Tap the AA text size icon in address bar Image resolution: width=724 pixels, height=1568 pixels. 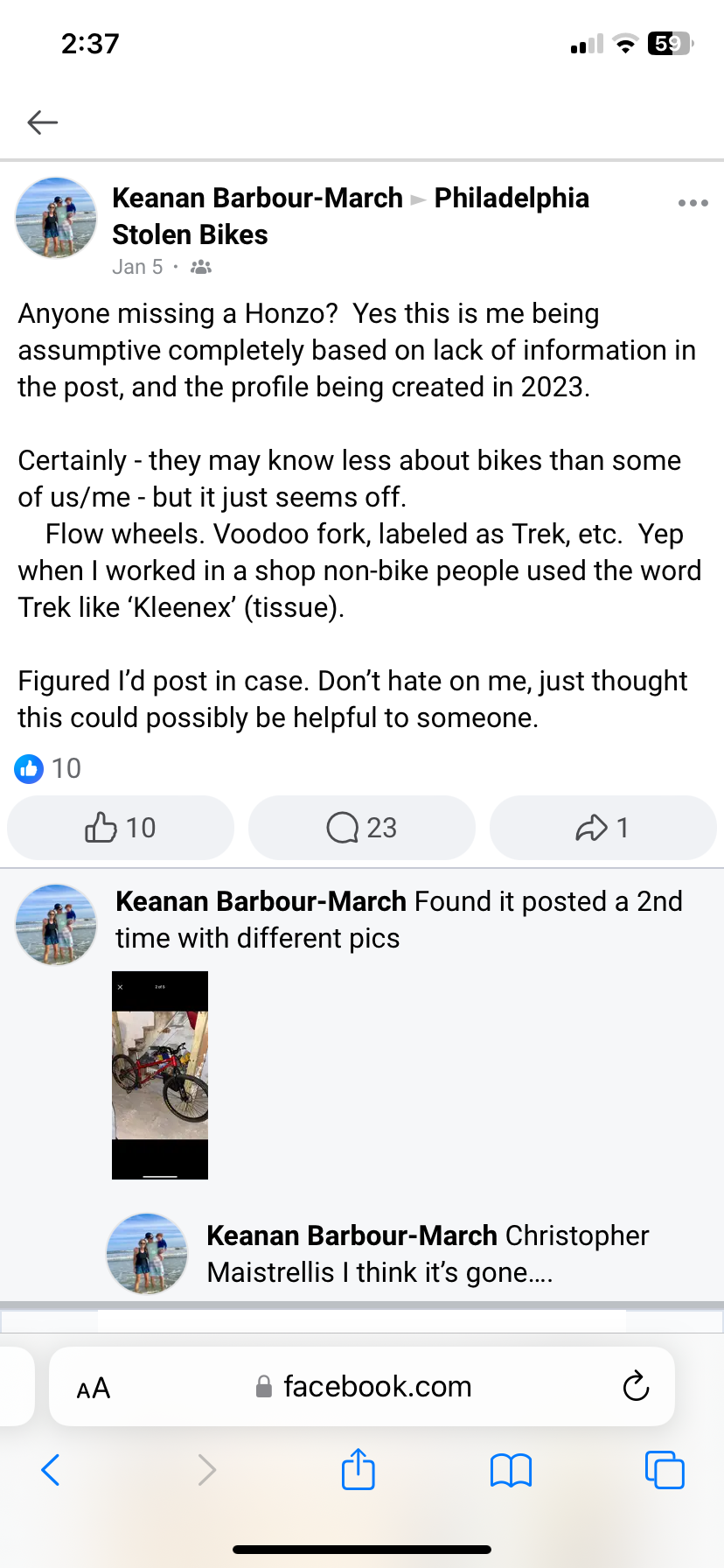click(92, 1387)
